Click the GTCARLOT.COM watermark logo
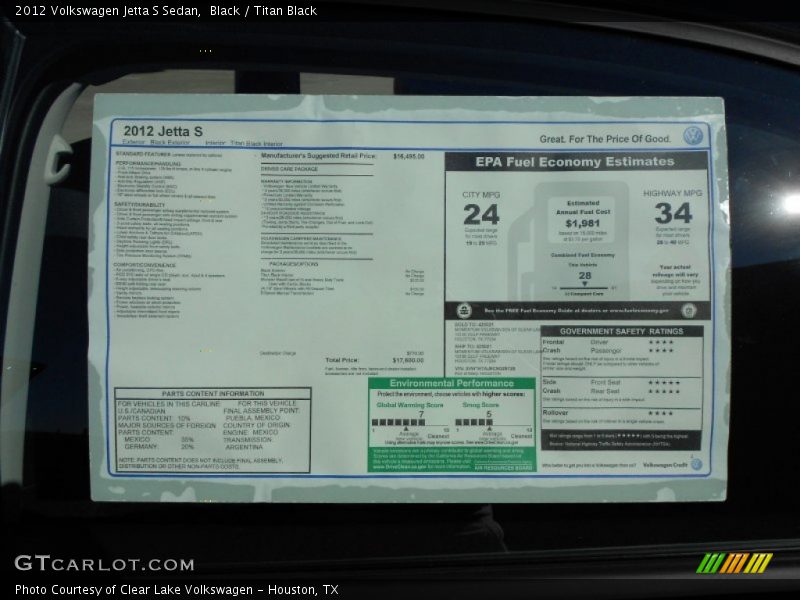 [104, 564]
